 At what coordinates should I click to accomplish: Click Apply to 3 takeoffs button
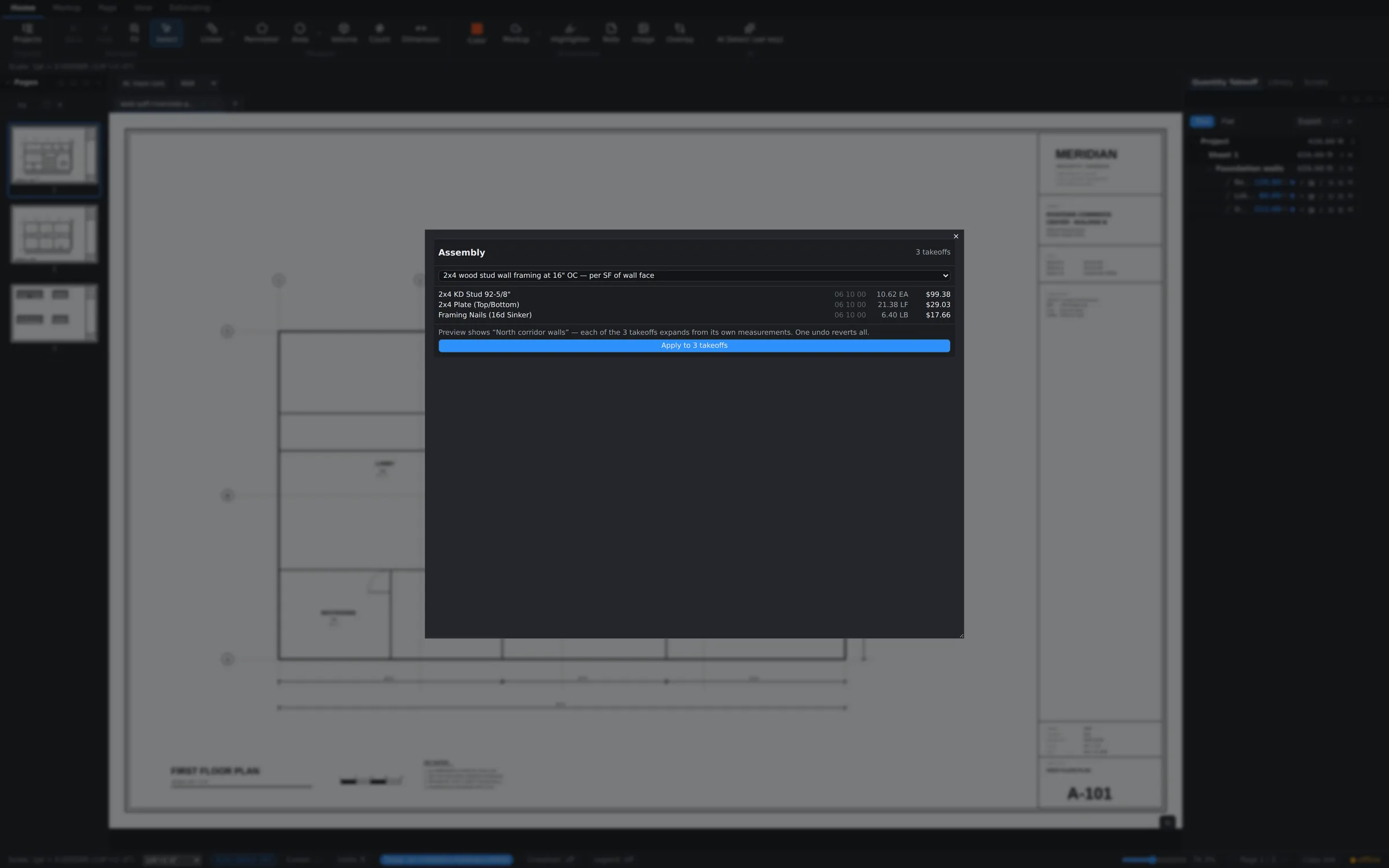coord(694,345)
